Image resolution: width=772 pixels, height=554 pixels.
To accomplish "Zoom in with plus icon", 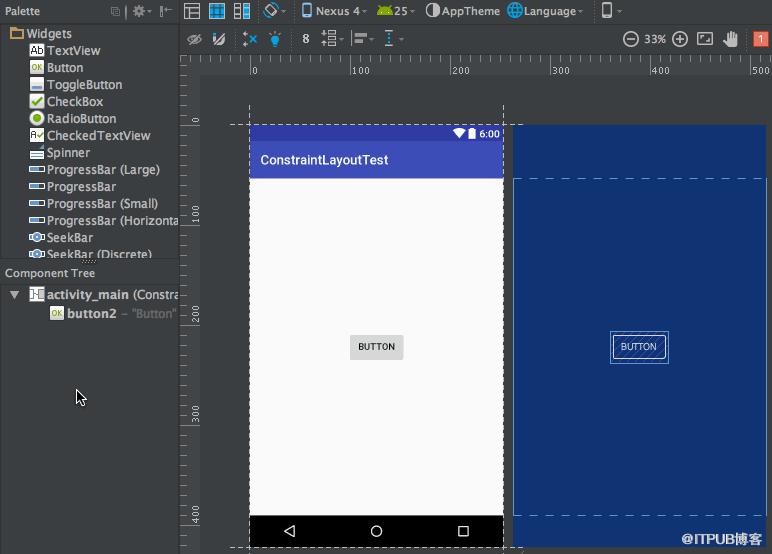I will [680, 39].
